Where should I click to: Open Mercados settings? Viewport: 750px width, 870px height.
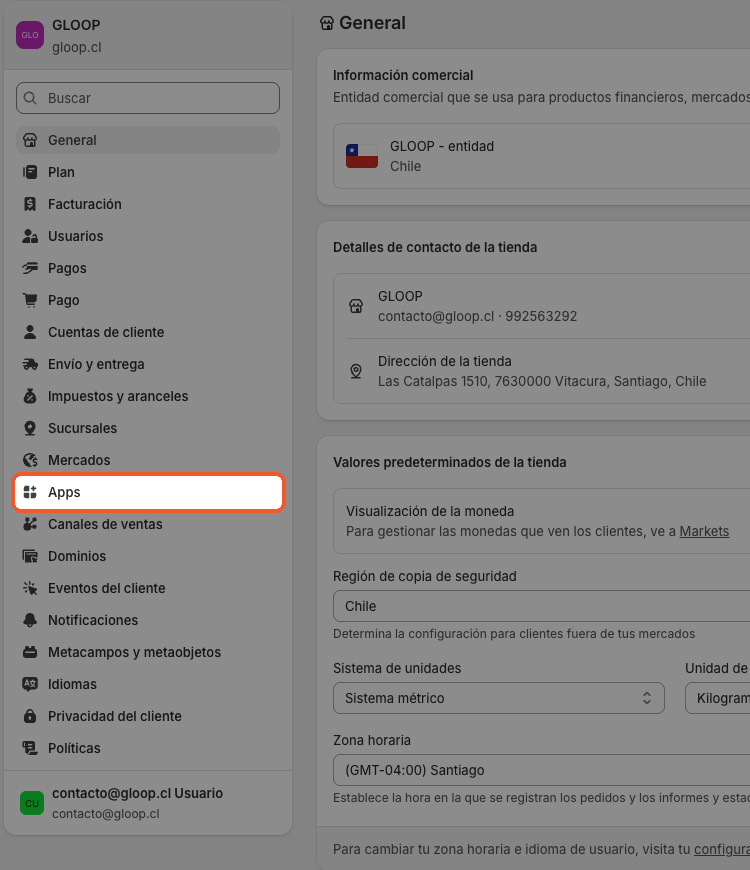pos(148,461)
